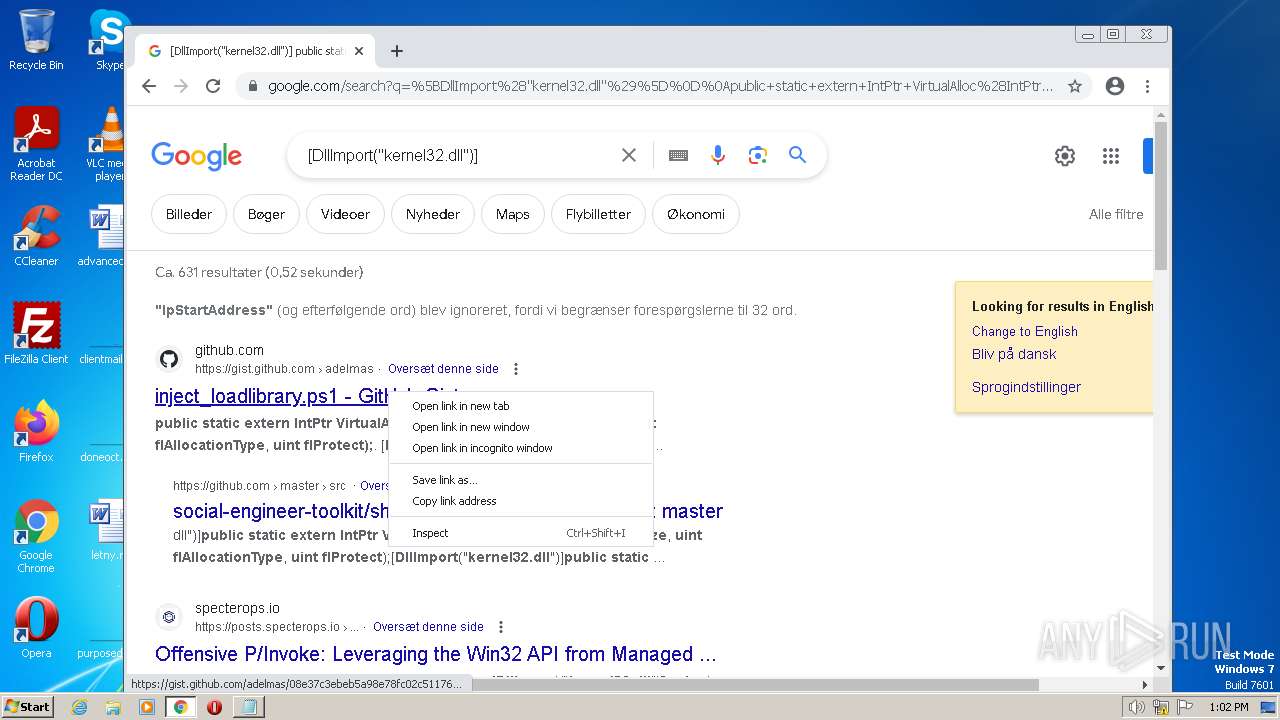This screenshot has width=1280, height=720.
Task: Click Oversæt denne side for github.com
Action: [443, 369]
